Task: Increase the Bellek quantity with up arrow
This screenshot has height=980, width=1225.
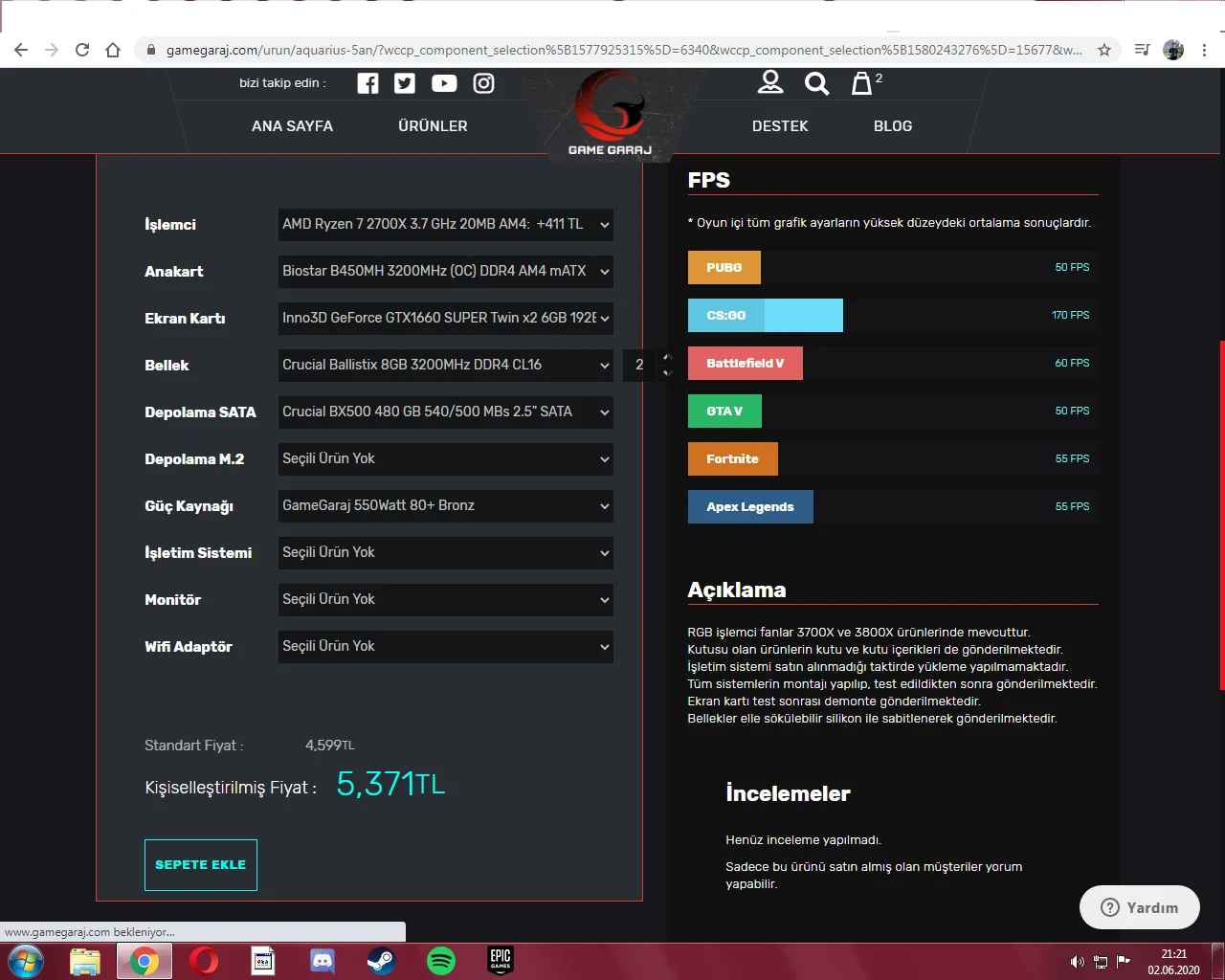Action: click(667, 358)
